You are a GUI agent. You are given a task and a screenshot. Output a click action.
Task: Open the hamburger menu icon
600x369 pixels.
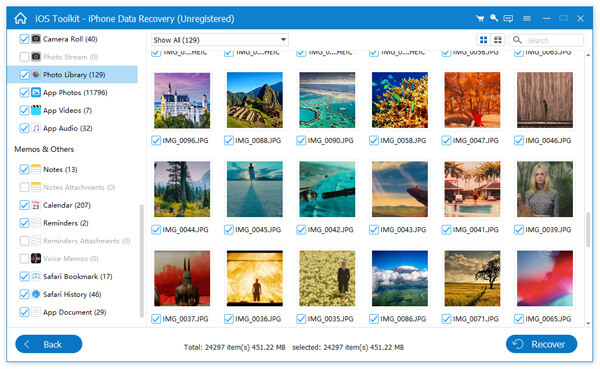click(527, 18)
